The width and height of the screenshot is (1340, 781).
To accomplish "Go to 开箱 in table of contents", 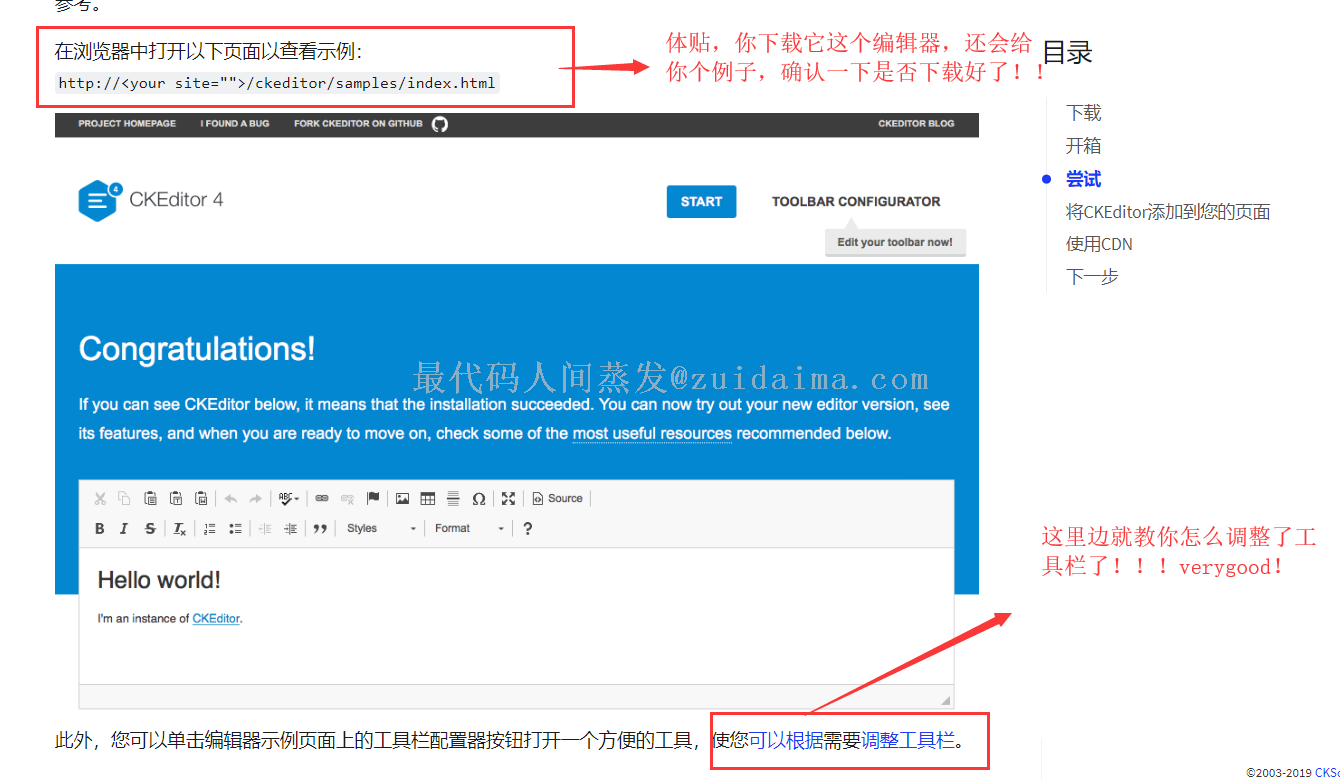I will (x=1083, y=146).
